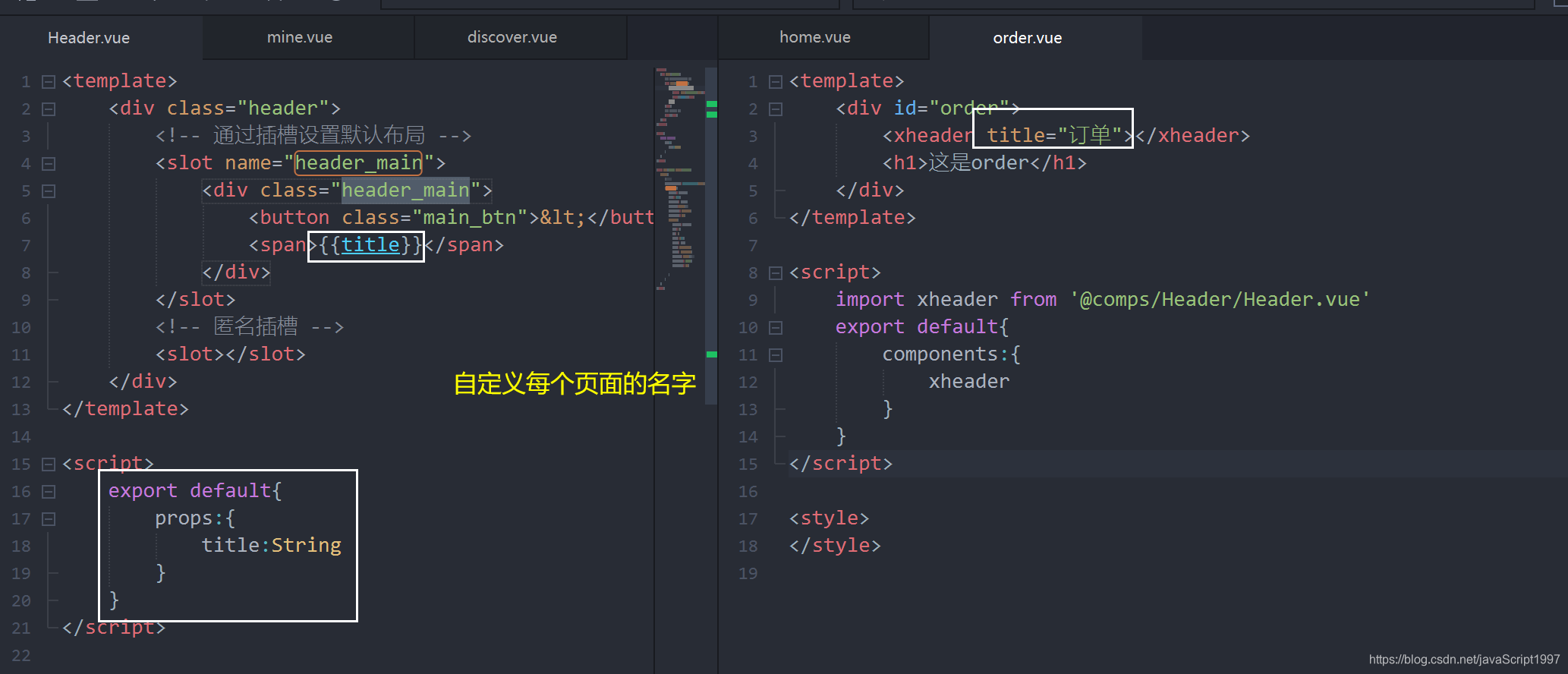Click the xheader entry under components
Viewport: 1568px width, 674px height.
[x=969, y=381]
